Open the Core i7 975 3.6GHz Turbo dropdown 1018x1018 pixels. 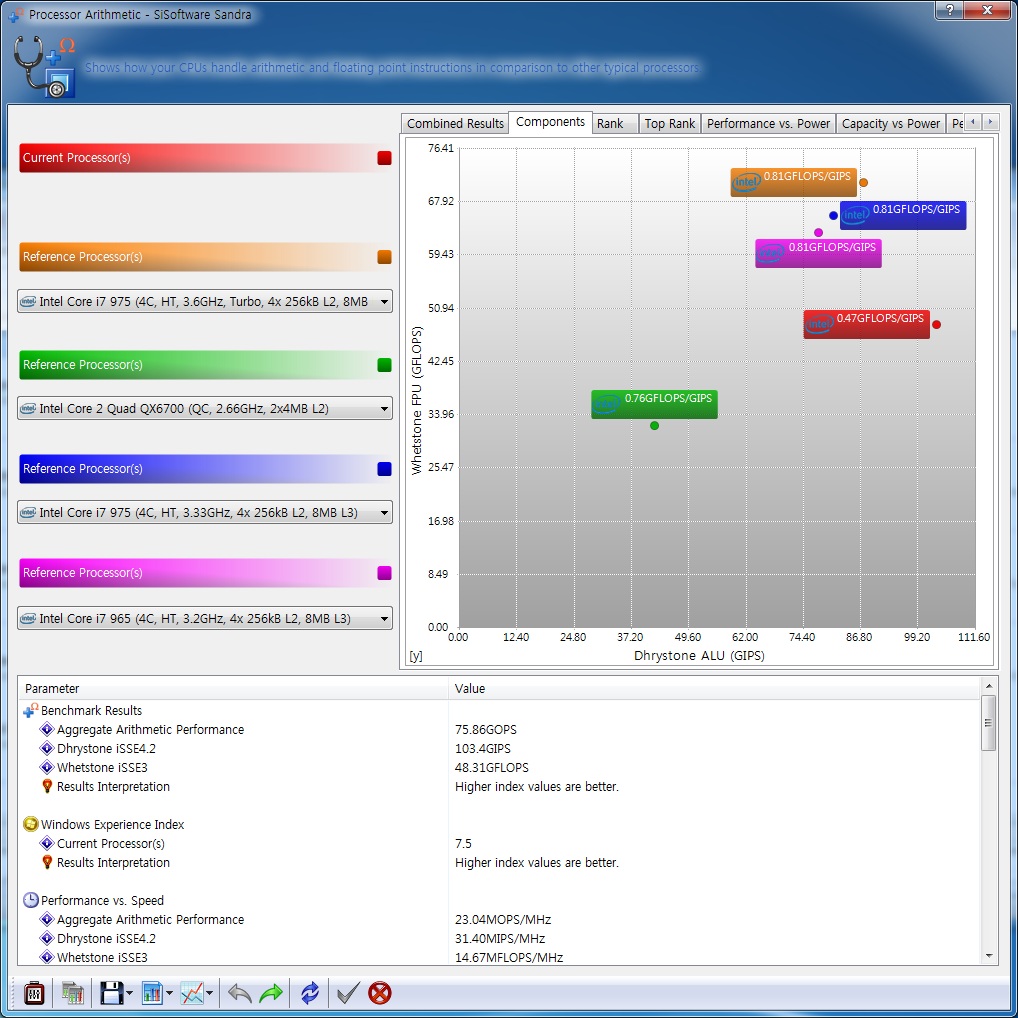(205, 301)
